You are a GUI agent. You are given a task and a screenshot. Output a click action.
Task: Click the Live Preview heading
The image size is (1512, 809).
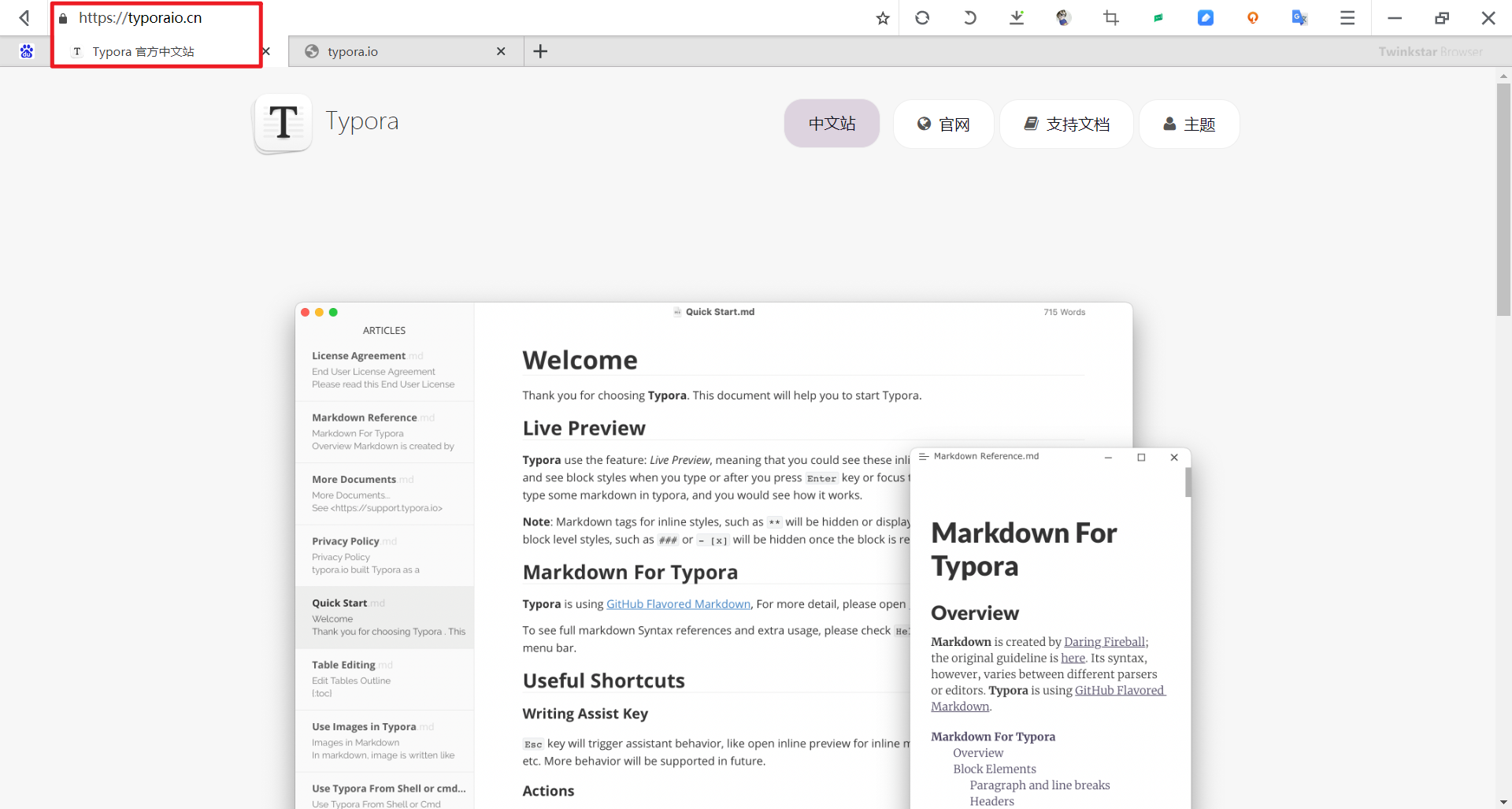pos(584,428)
